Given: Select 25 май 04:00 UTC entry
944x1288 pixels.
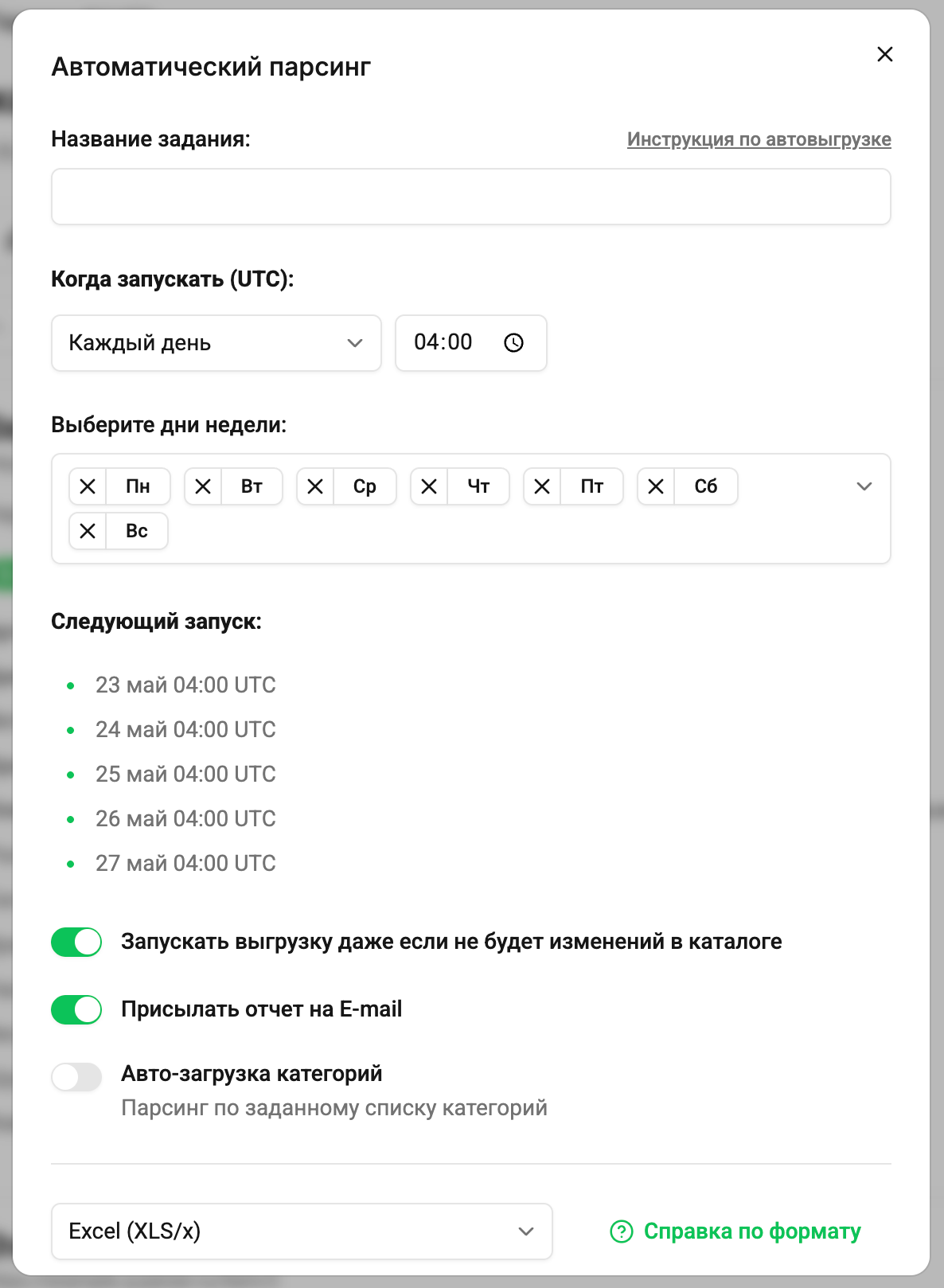Looking at the screenshot, I should coord(185,775).
